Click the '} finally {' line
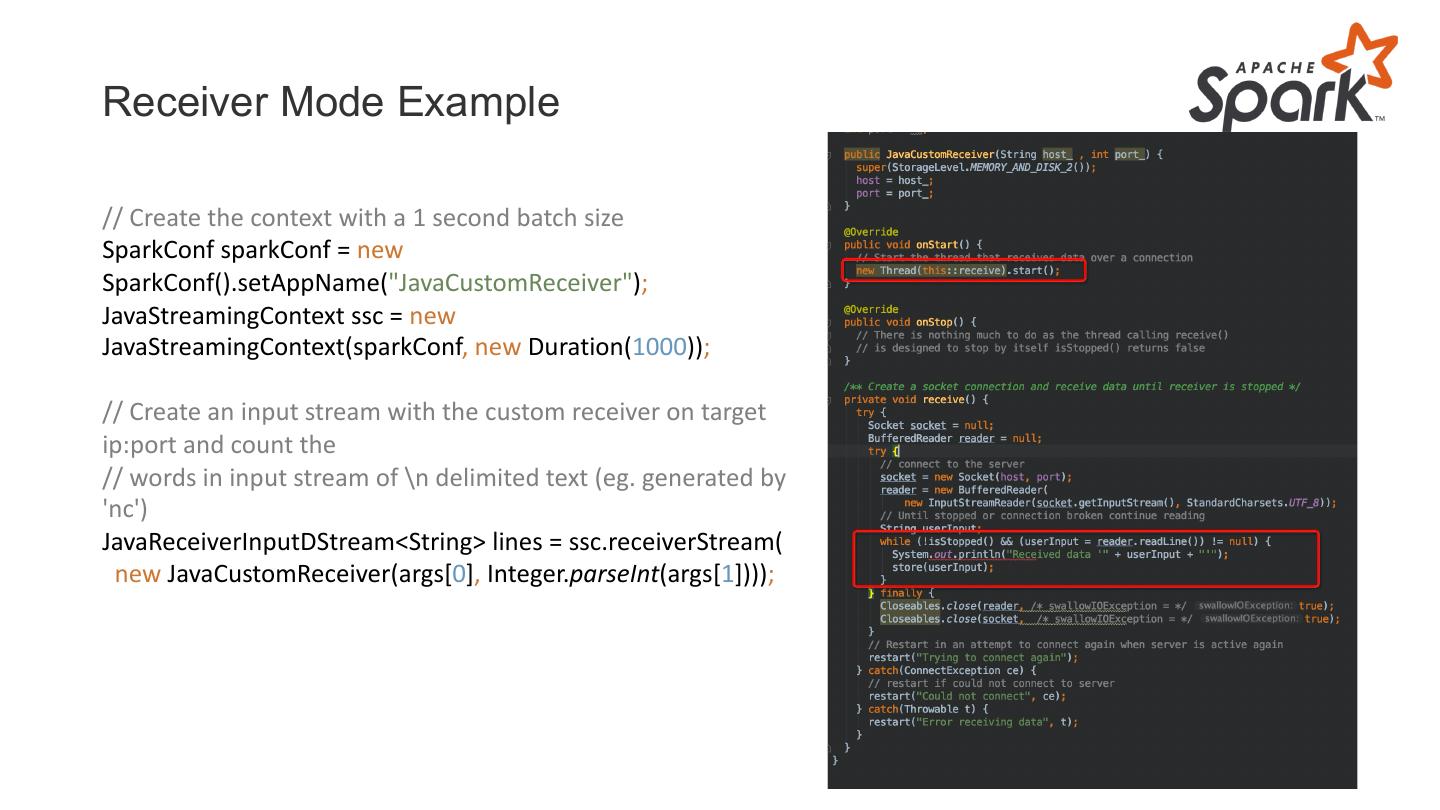This screenshot has width=1440, height=810. click(x=901, y=593)
